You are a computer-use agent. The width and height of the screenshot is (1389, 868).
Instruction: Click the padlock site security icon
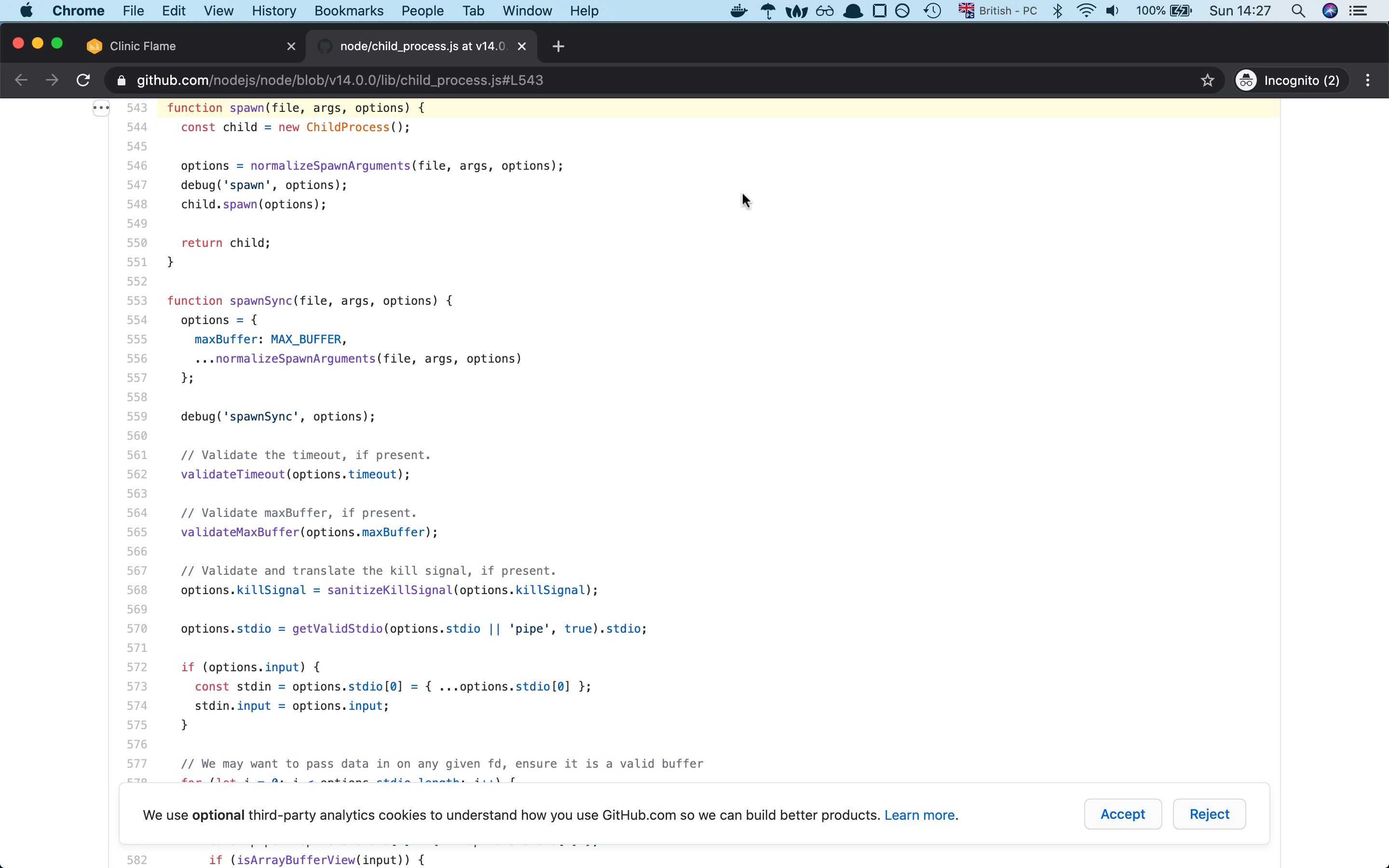tap(121, 81)
